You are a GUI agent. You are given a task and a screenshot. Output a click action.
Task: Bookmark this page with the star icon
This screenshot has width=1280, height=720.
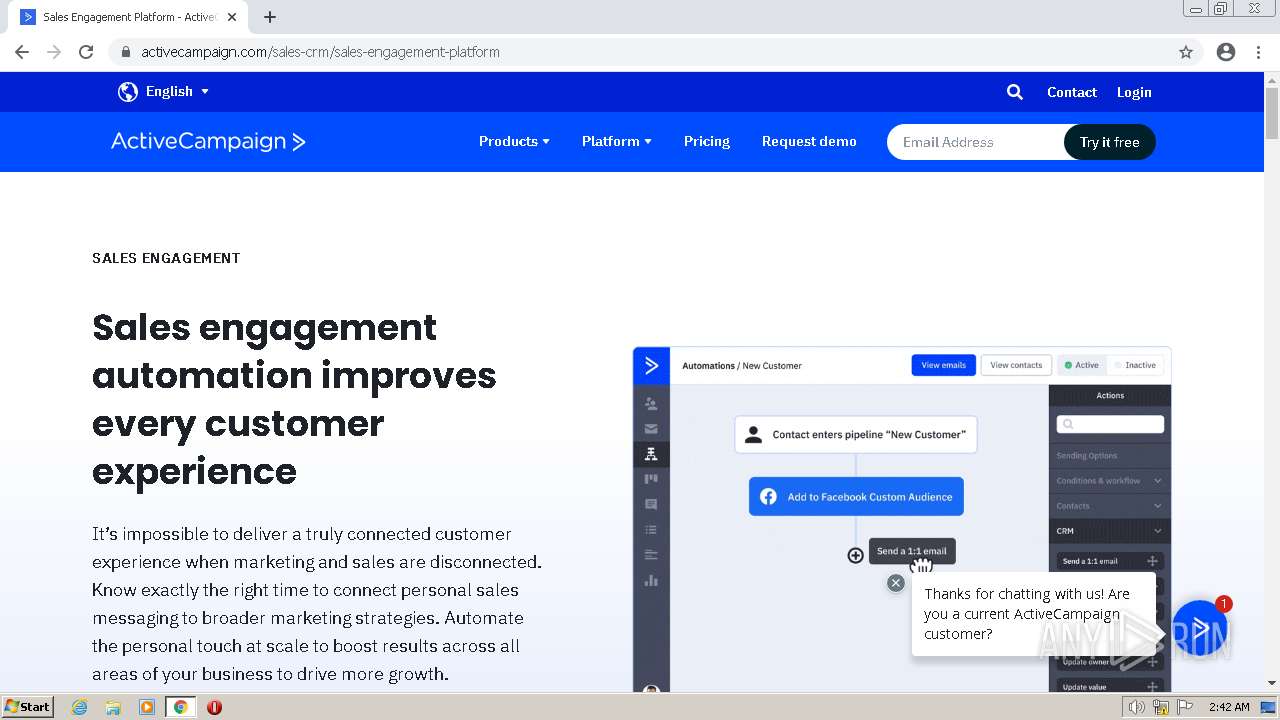pyautogui.click(x=1186, y=52)
